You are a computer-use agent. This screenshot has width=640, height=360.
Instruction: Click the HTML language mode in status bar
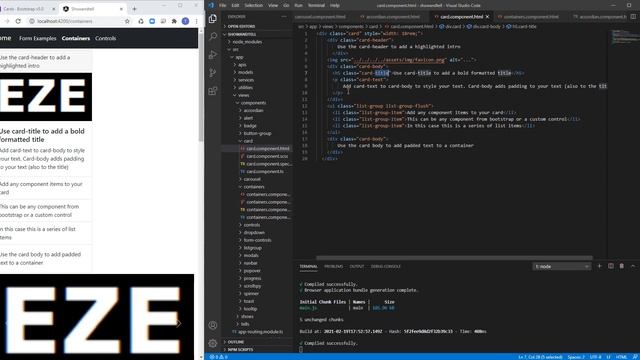pos(621,357)
